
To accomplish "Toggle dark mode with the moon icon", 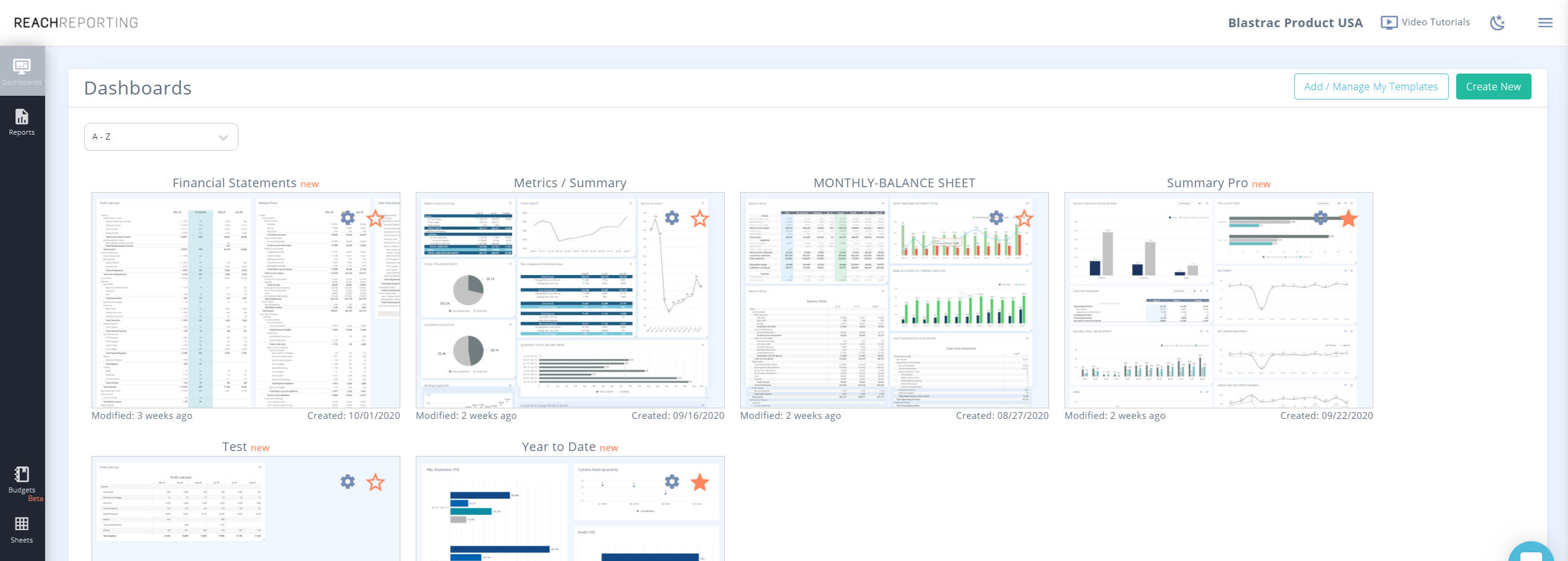I will pyautogui.click(x=1498, y=22).
